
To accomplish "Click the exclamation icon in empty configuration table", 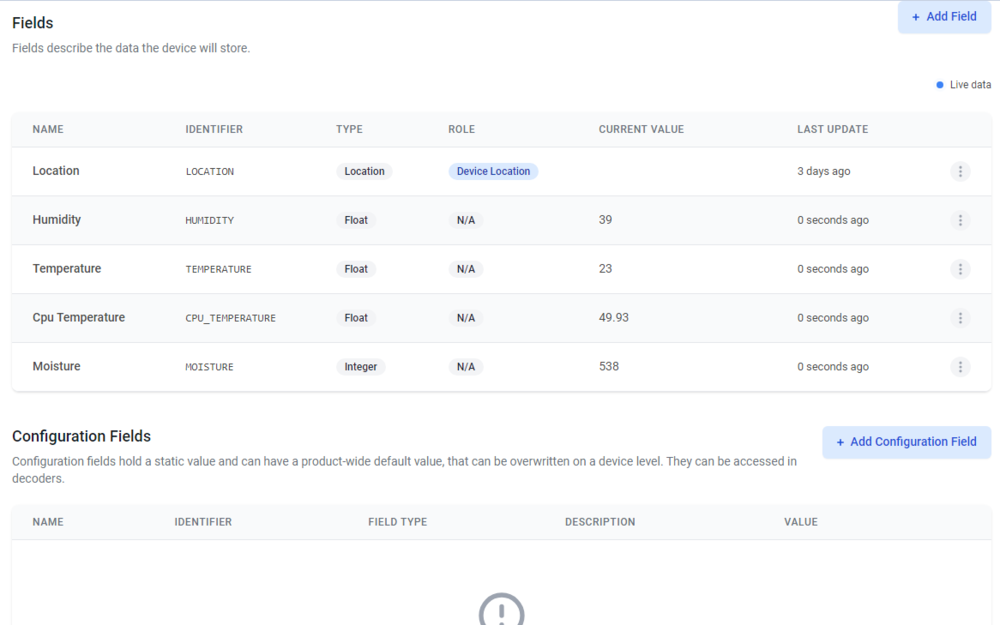I will (501, 610).
